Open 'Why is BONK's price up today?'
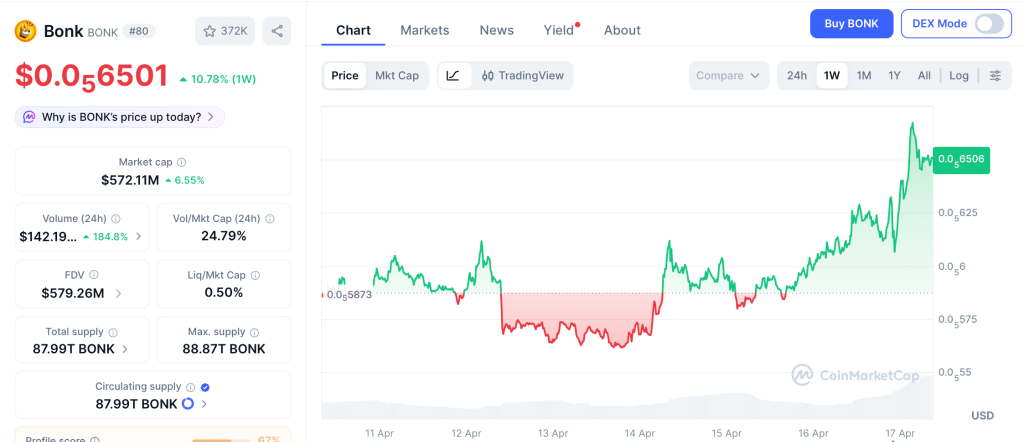The height and width of the screenshot is (442, 1024). [120, 117]
